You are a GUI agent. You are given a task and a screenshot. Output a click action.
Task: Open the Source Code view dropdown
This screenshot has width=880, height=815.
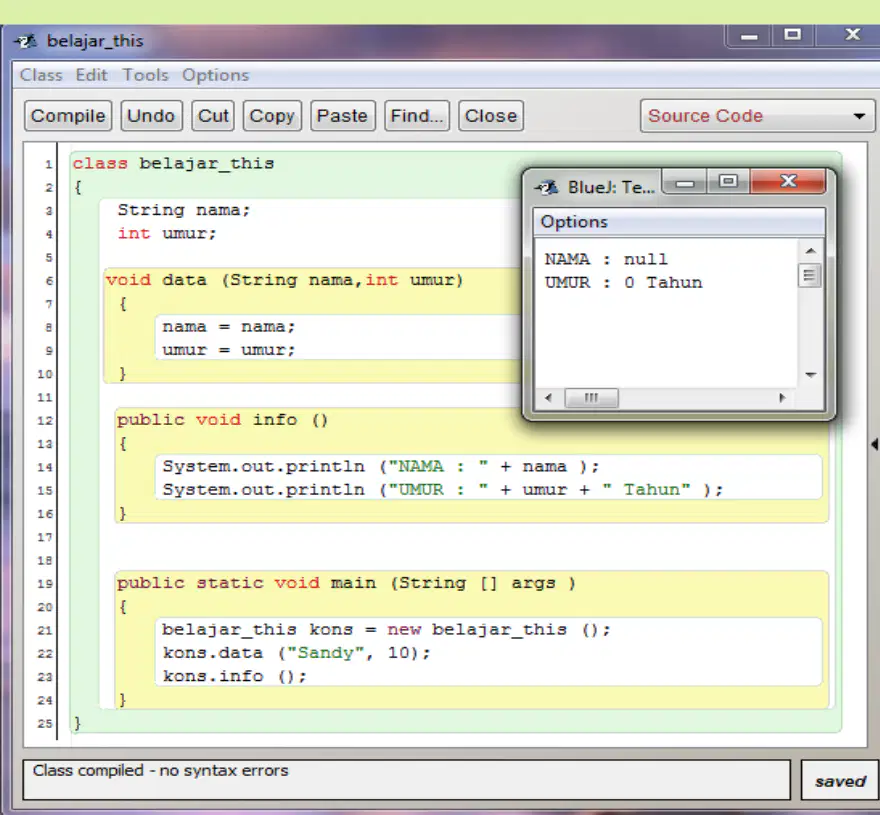757,116
